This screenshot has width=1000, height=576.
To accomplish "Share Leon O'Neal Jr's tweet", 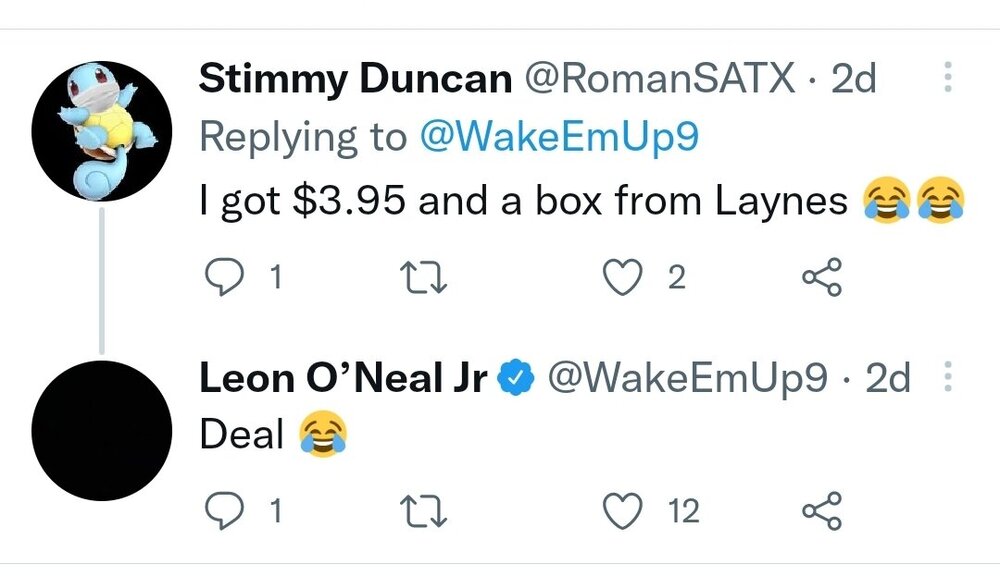I will pyautogui.click(x=823, y=512).
